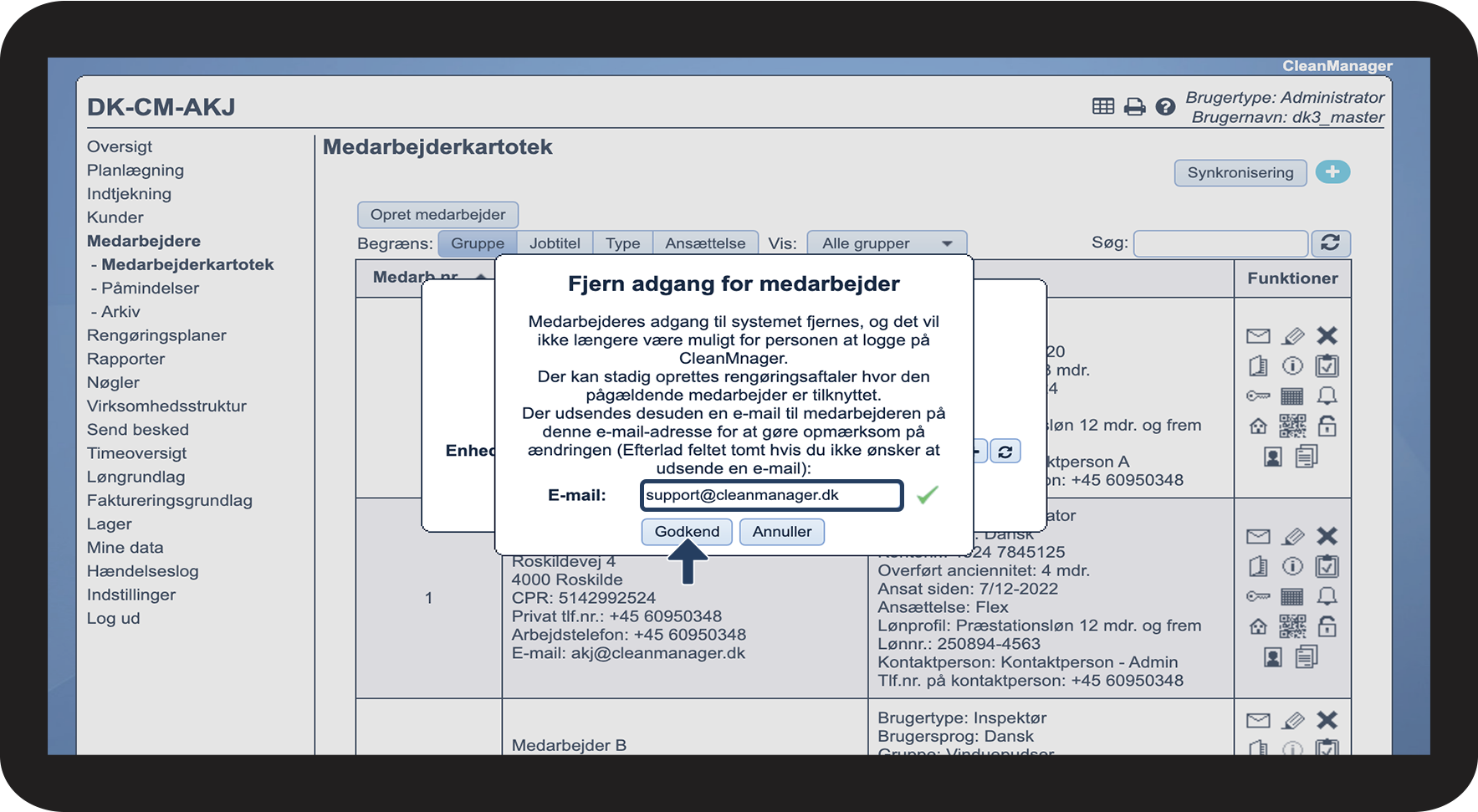This screenshot has width=1478, height=812.
Task: Switch to the Jobtitel filter tab
Action: 555,243
